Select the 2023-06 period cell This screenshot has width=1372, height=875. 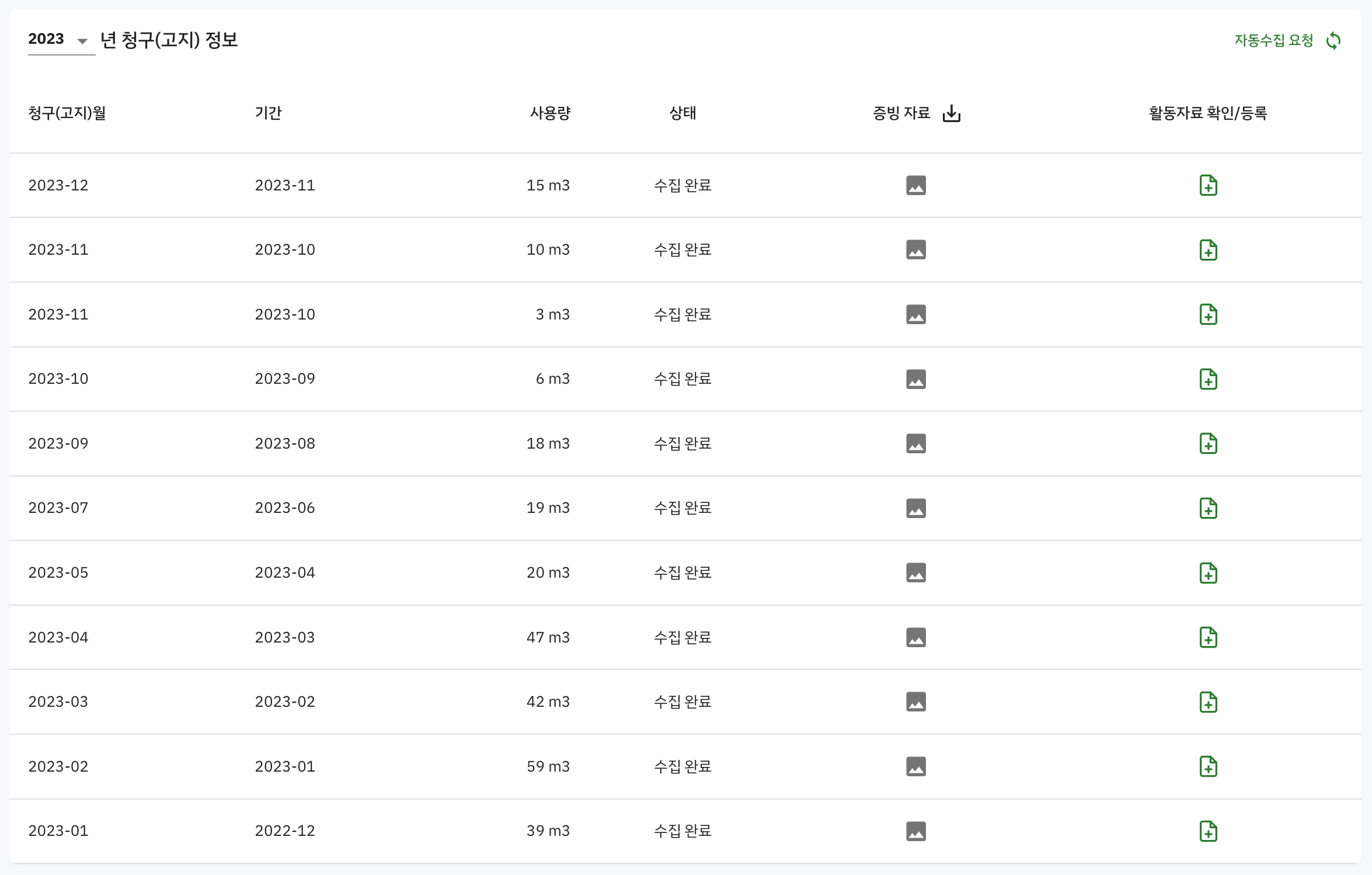point(285,508)
